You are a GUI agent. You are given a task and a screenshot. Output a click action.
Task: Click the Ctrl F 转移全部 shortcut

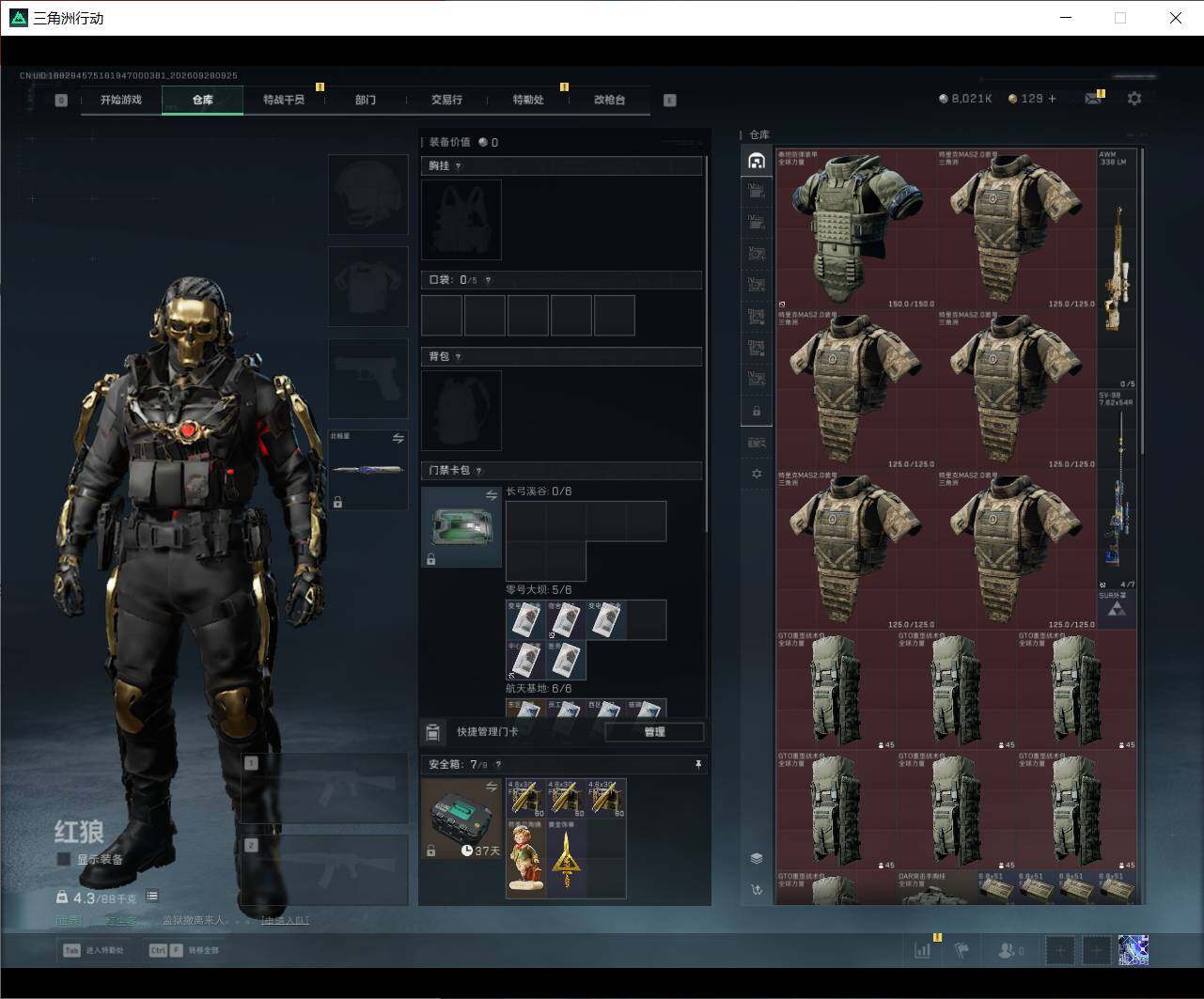184,950
